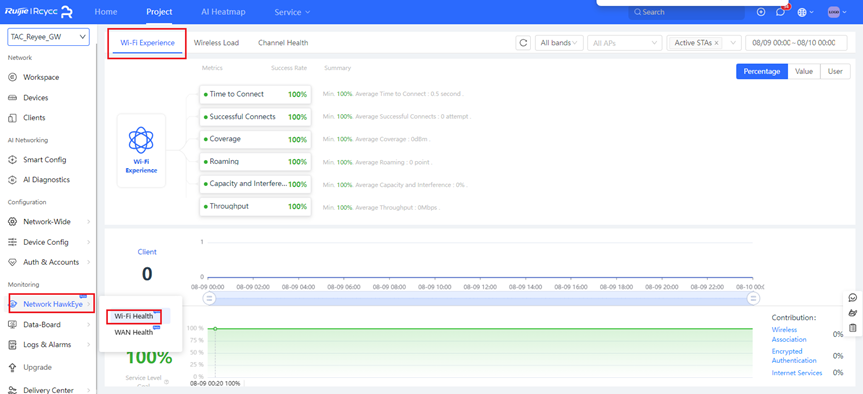Click the Data-Board monitor icon

pyautogui.click(x=13, y=325)
